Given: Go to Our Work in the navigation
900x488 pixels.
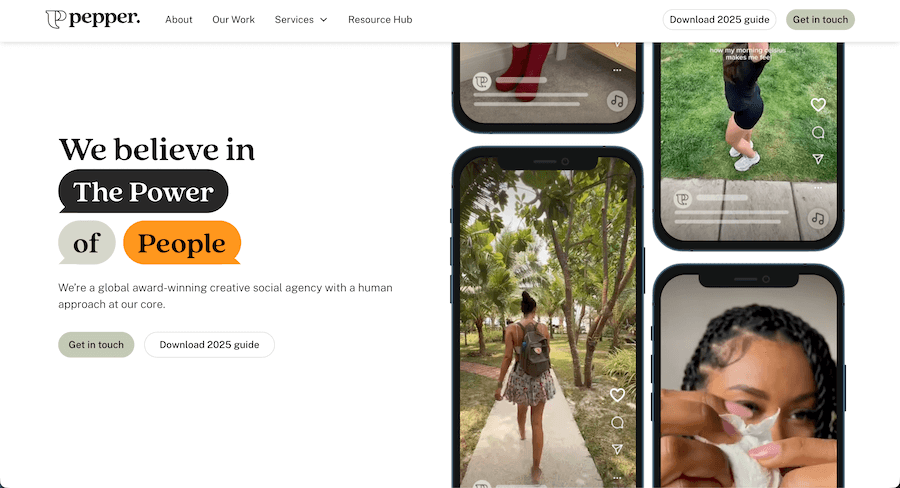Looking at the screenshot, I should pyautogui.click(x=234, y=20).
